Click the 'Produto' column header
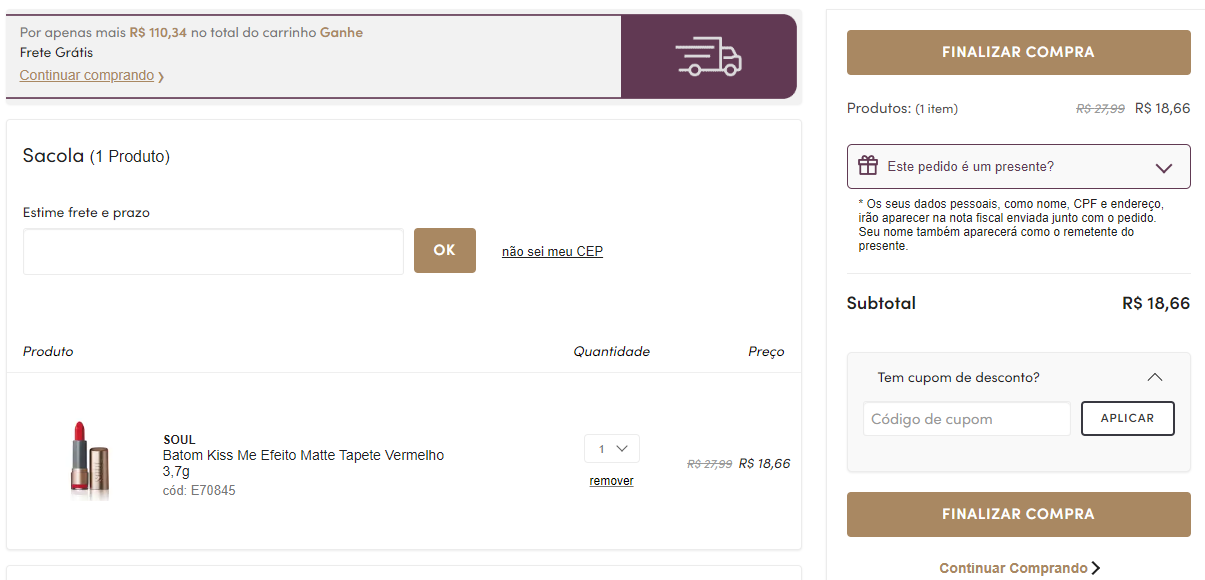Image resolution: width=1205 pixels, height=580 pixels. [x=48, y=351]
